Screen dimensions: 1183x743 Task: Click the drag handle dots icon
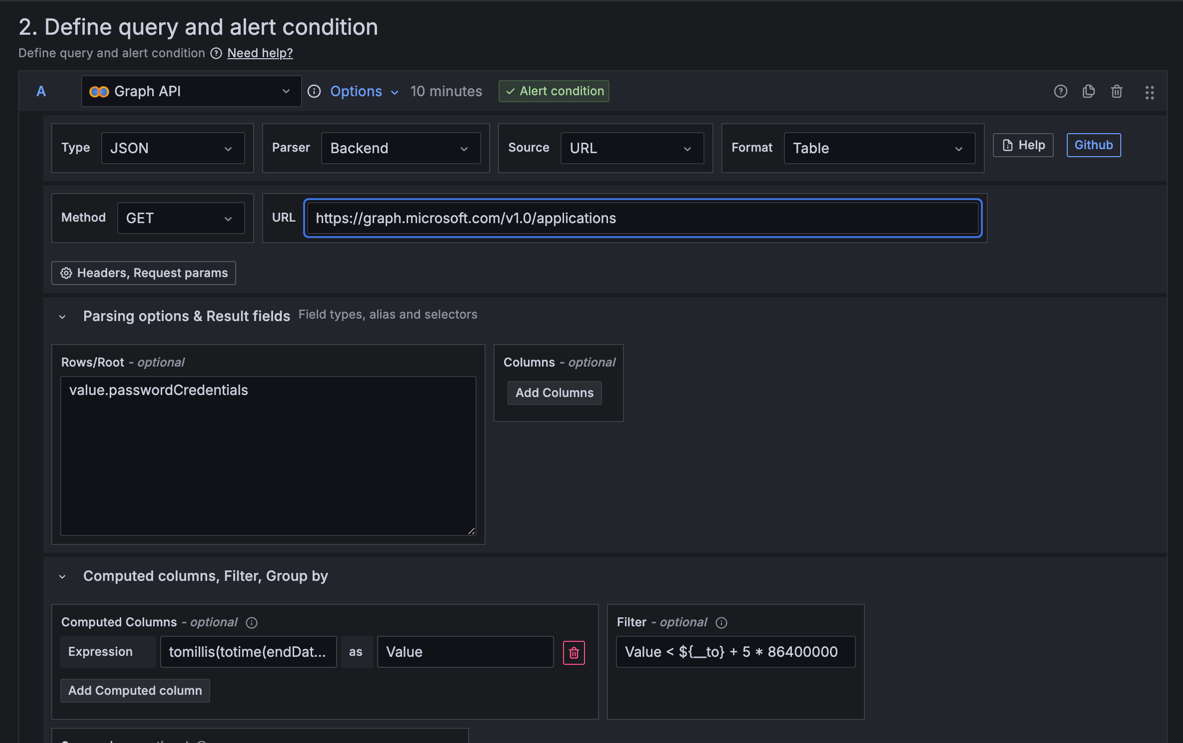[1149, 92]
